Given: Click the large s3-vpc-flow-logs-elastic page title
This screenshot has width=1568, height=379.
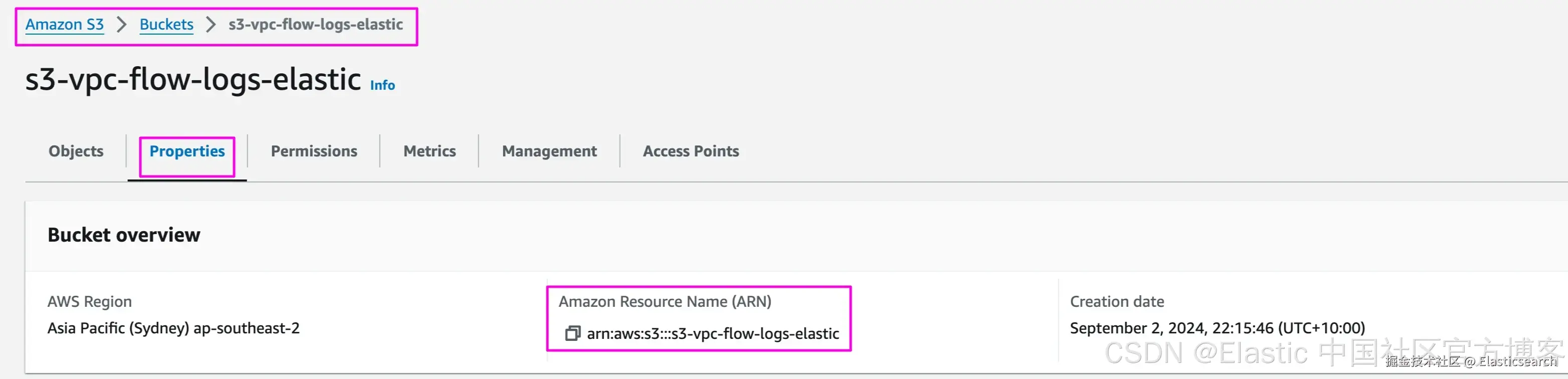Looking at the screenshot, I should (x=193, y=80).
